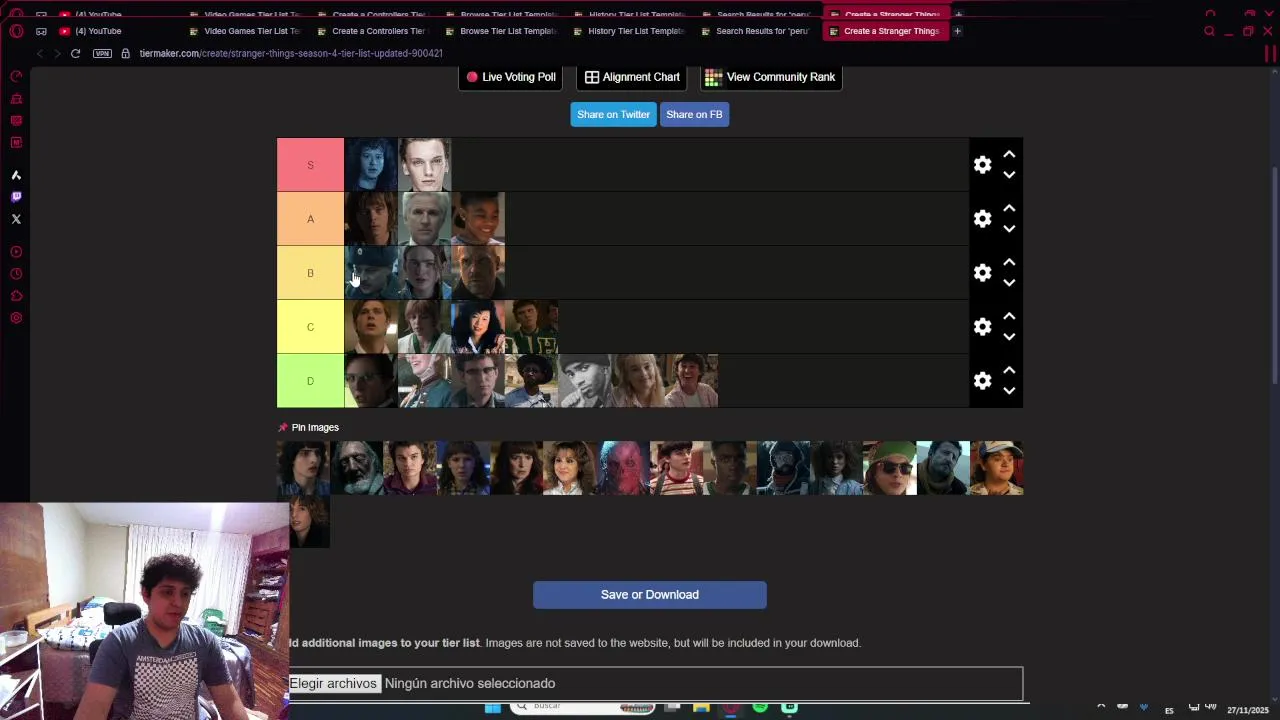Switch to the YouTube tab

(98, 31)
